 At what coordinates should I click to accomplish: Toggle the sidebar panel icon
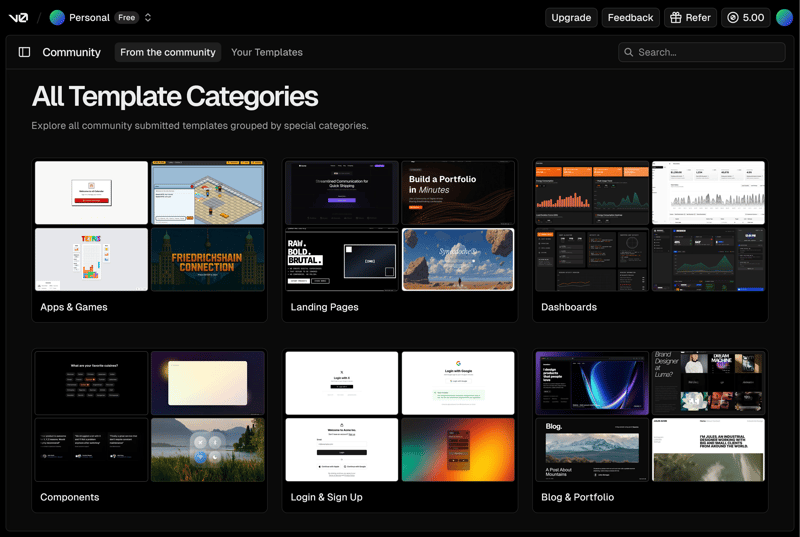pyautogui.click(x=25, y=52)
